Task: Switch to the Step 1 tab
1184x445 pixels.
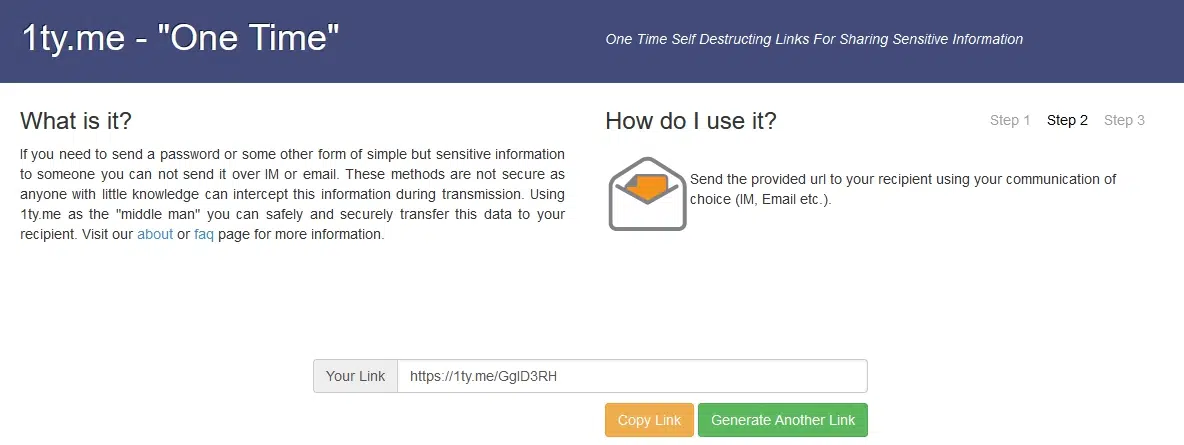Action: (1010, 120)
